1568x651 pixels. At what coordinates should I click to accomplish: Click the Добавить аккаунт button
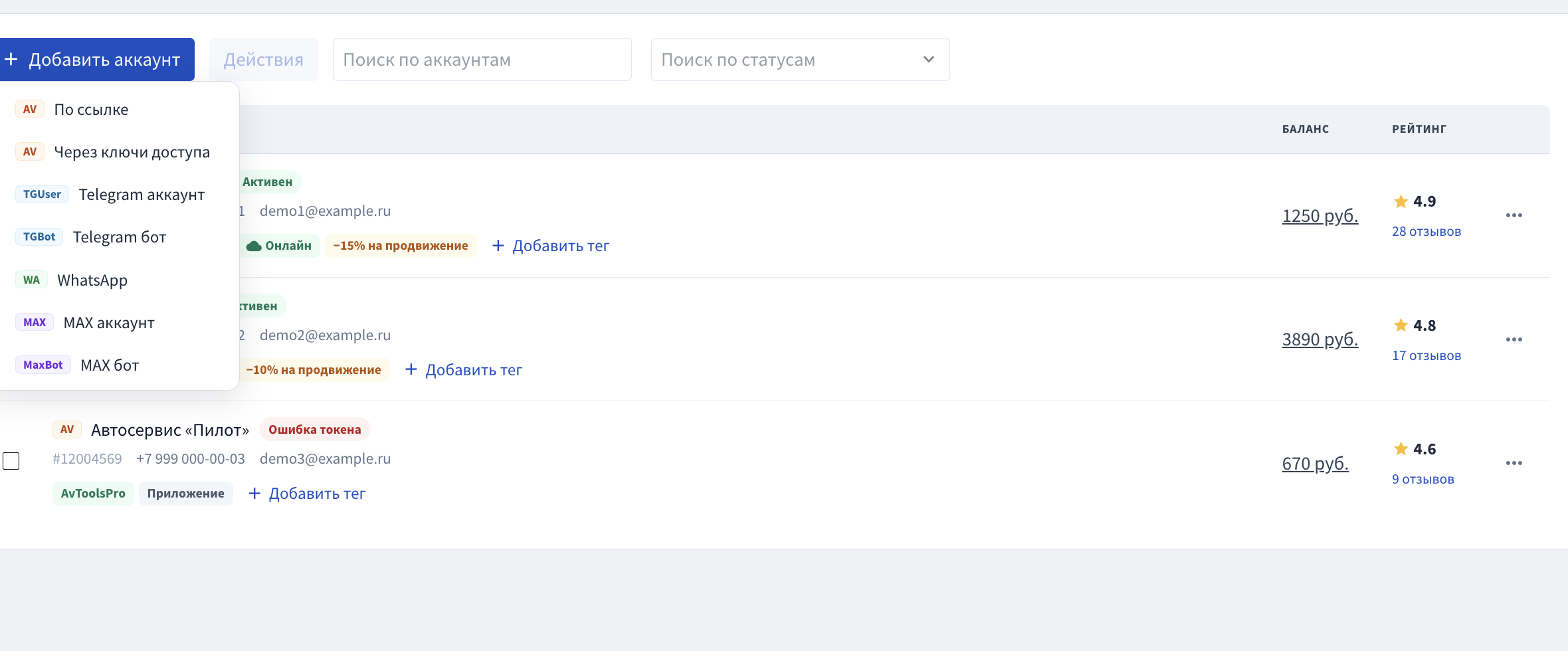coord(96,60)
